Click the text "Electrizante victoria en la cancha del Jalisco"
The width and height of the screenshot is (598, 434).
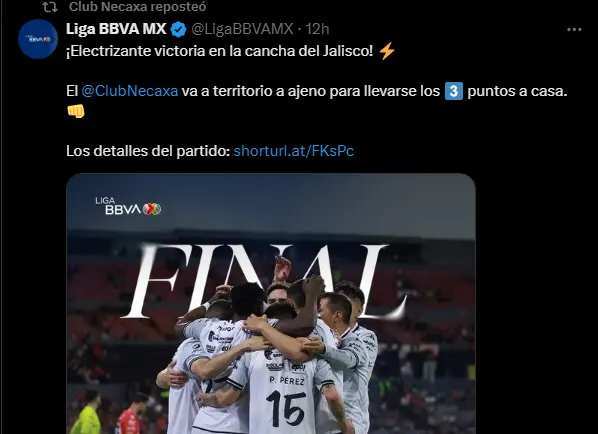click(220, 51)
